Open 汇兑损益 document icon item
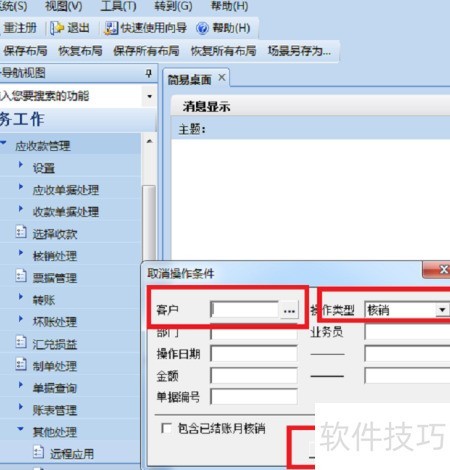This screenshot has width=450, height=470. (21, 342)
